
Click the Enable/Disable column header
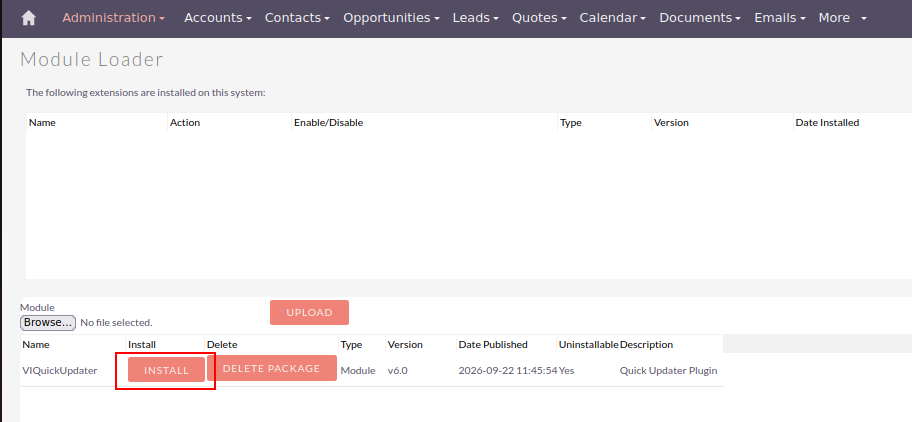tap(329, 123)
